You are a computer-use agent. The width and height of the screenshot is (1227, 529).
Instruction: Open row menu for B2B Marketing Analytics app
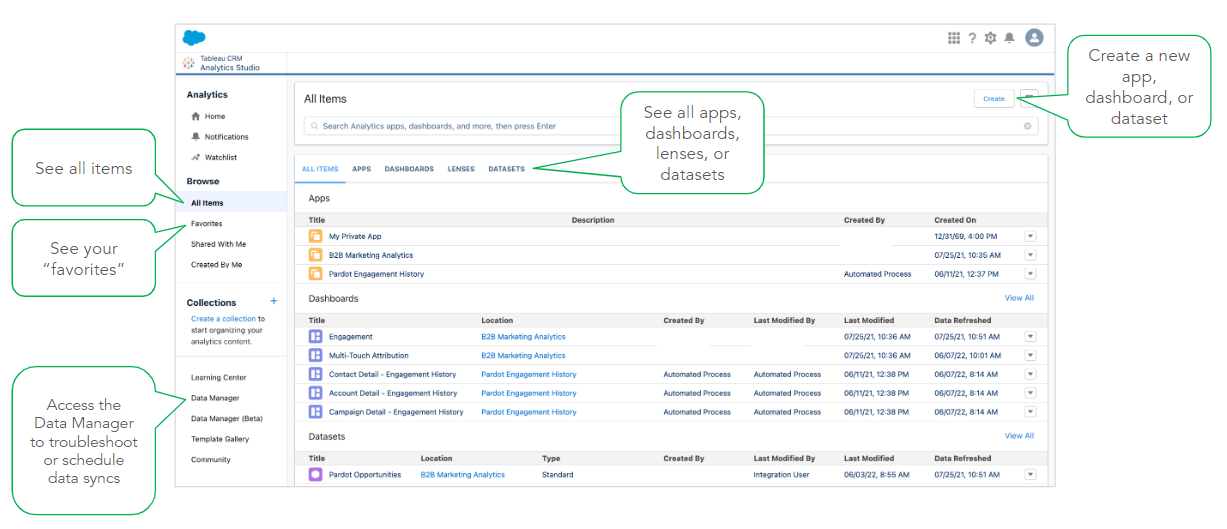point(1030,255)
